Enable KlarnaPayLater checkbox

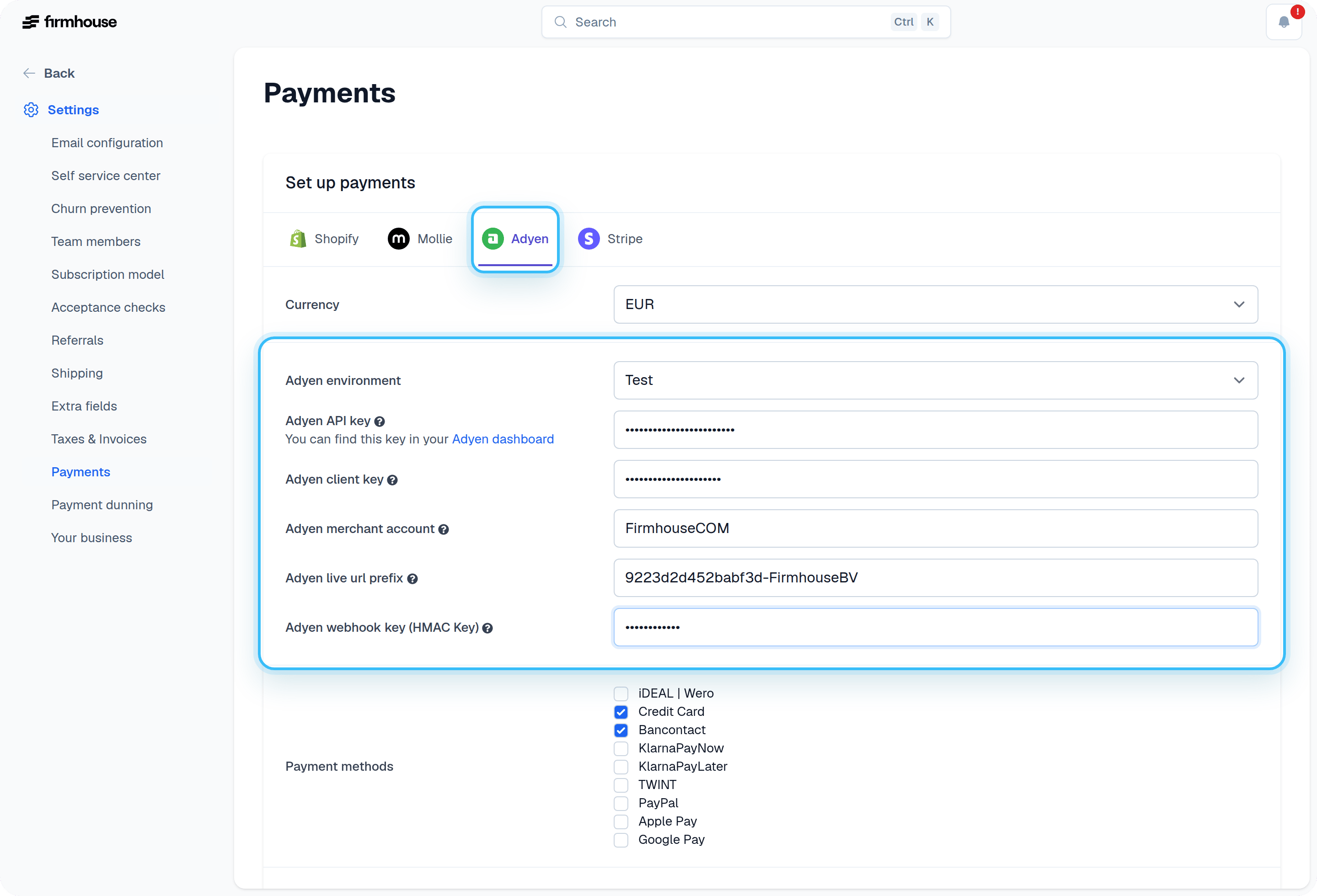[621, 767]
